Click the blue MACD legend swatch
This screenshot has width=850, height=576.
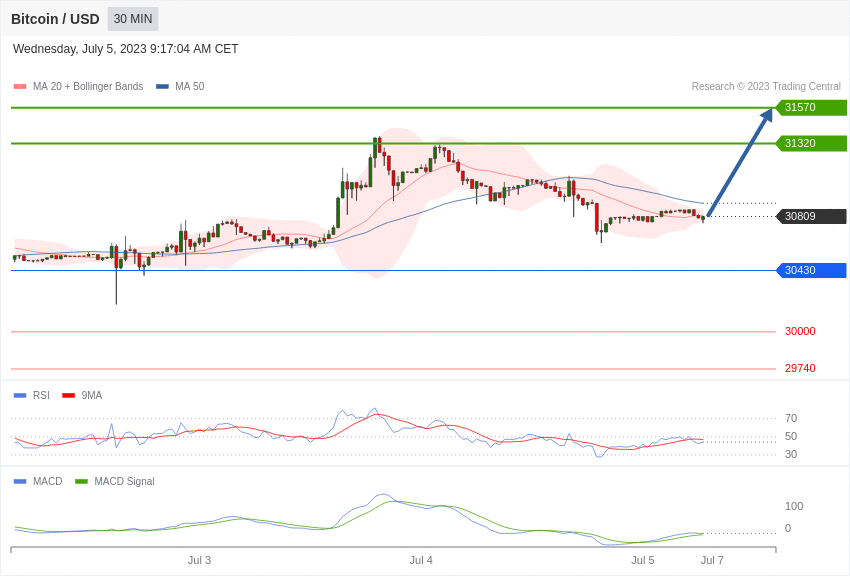pyautogui.click(x=20, y=481)
